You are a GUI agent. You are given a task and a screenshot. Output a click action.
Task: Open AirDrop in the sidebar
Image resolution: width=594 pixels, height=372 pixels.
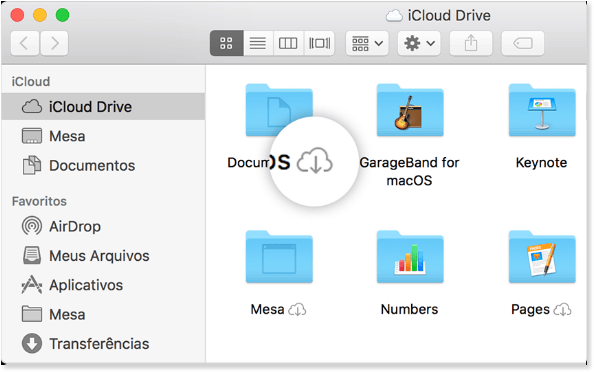(x=103, y=226)
